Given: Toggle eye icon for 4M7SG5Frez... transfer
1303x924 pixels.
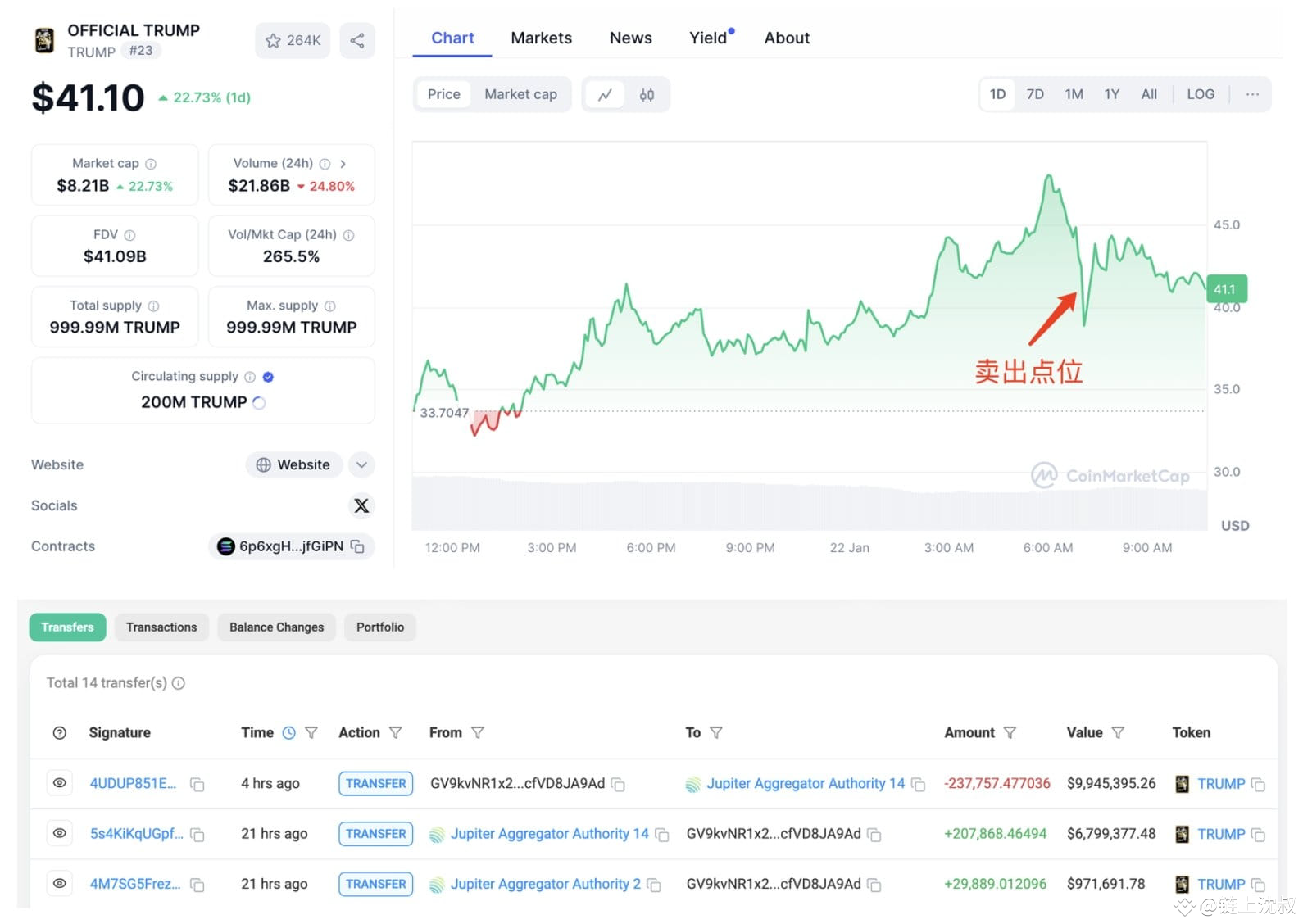Looking at the screenshot, I should [60, 883].
